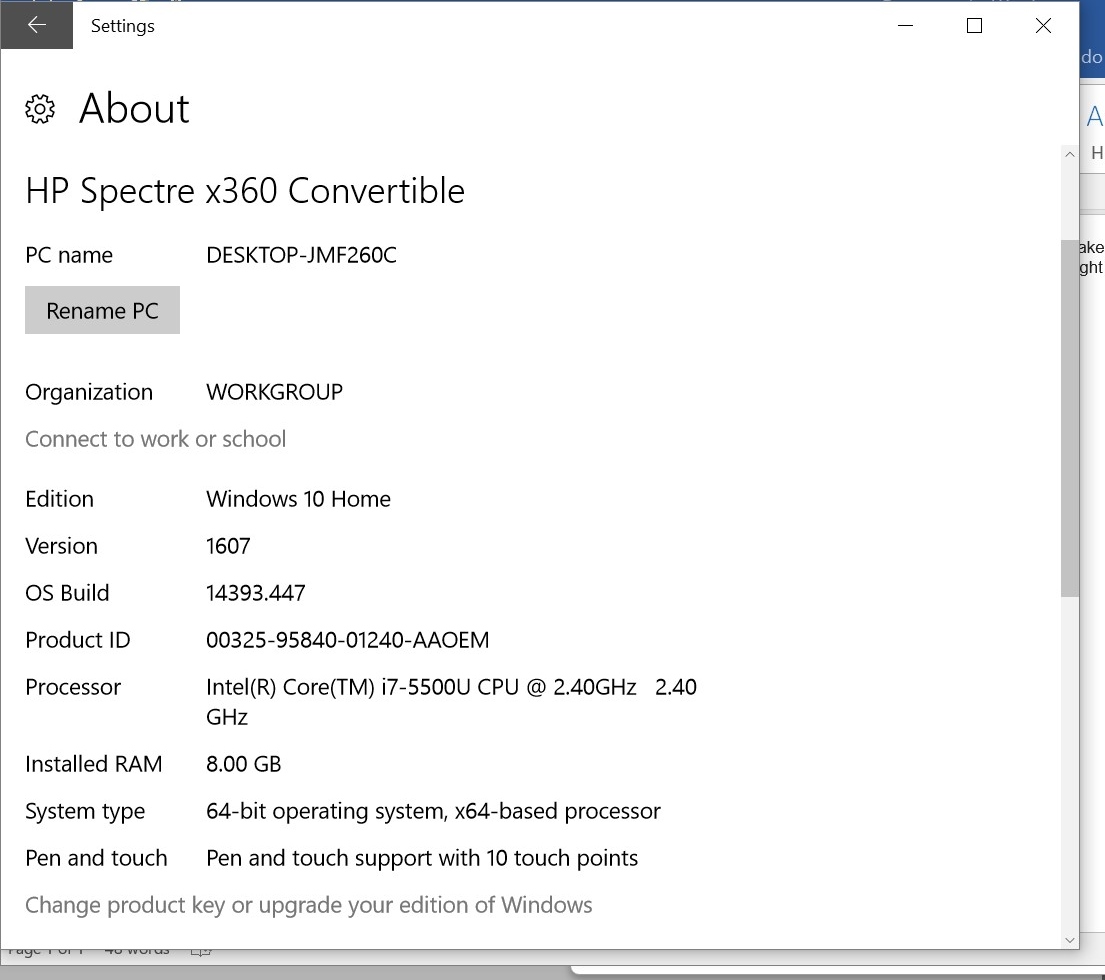Click the HP Spectre x360 Convertible heading
The image size is (1105, 980).
click(x=245, y=190)
